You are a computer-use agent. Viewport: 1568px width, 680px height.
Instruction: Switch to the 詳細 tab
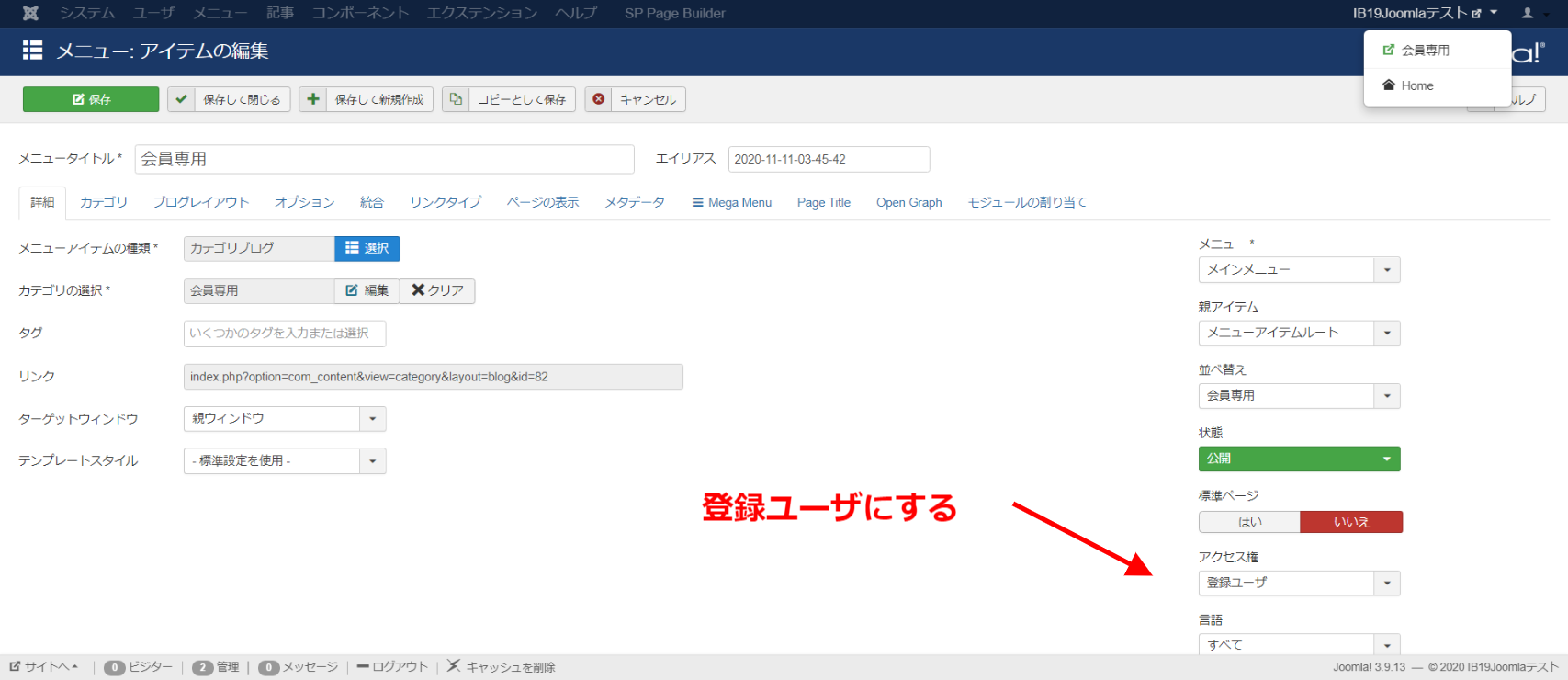click(x=42, y=202)
